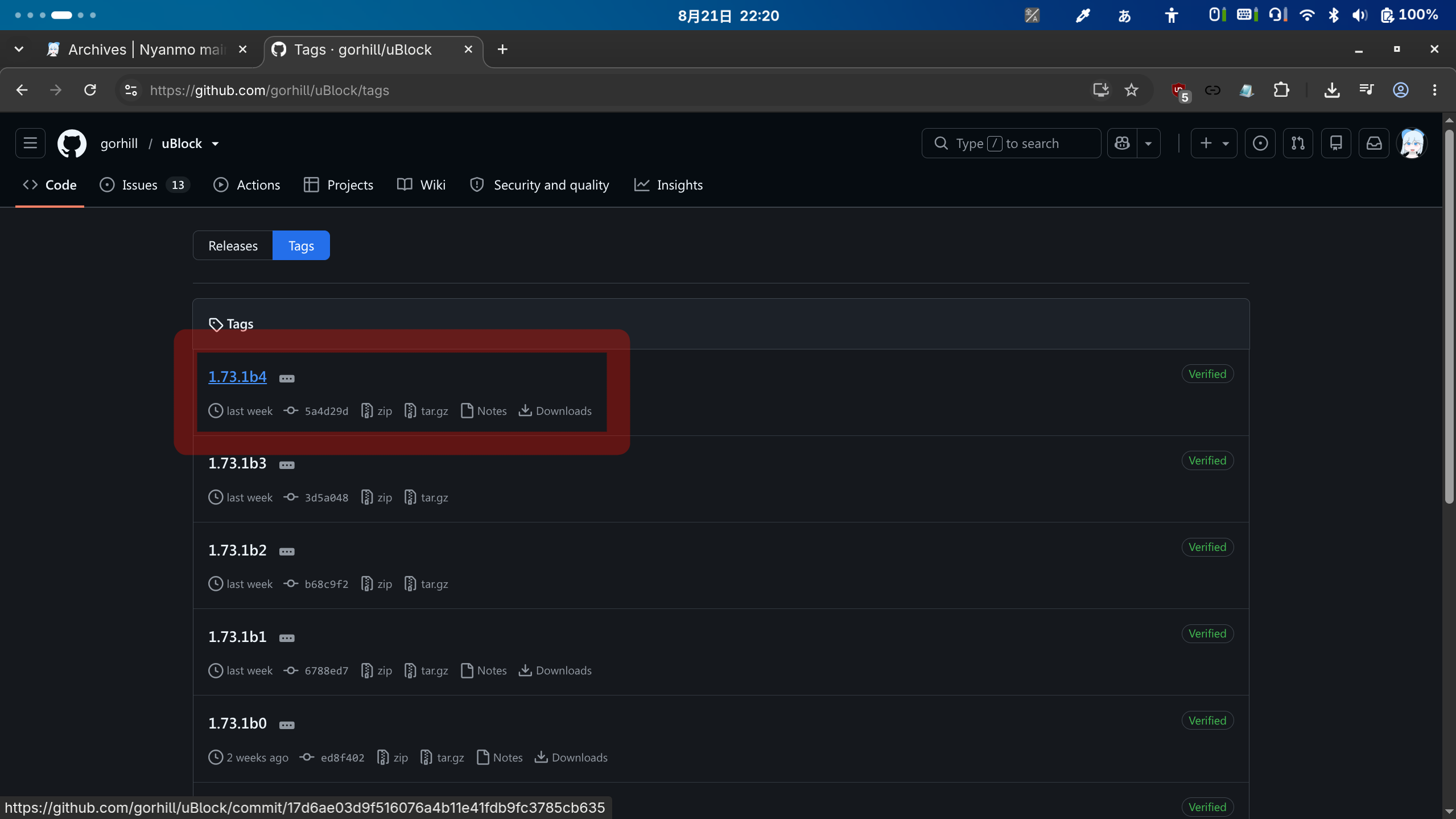Image resolution: width=1456 pixels, height=819 pixels.
Task: Open Chrome profile icon
Action: (1400, 90)
